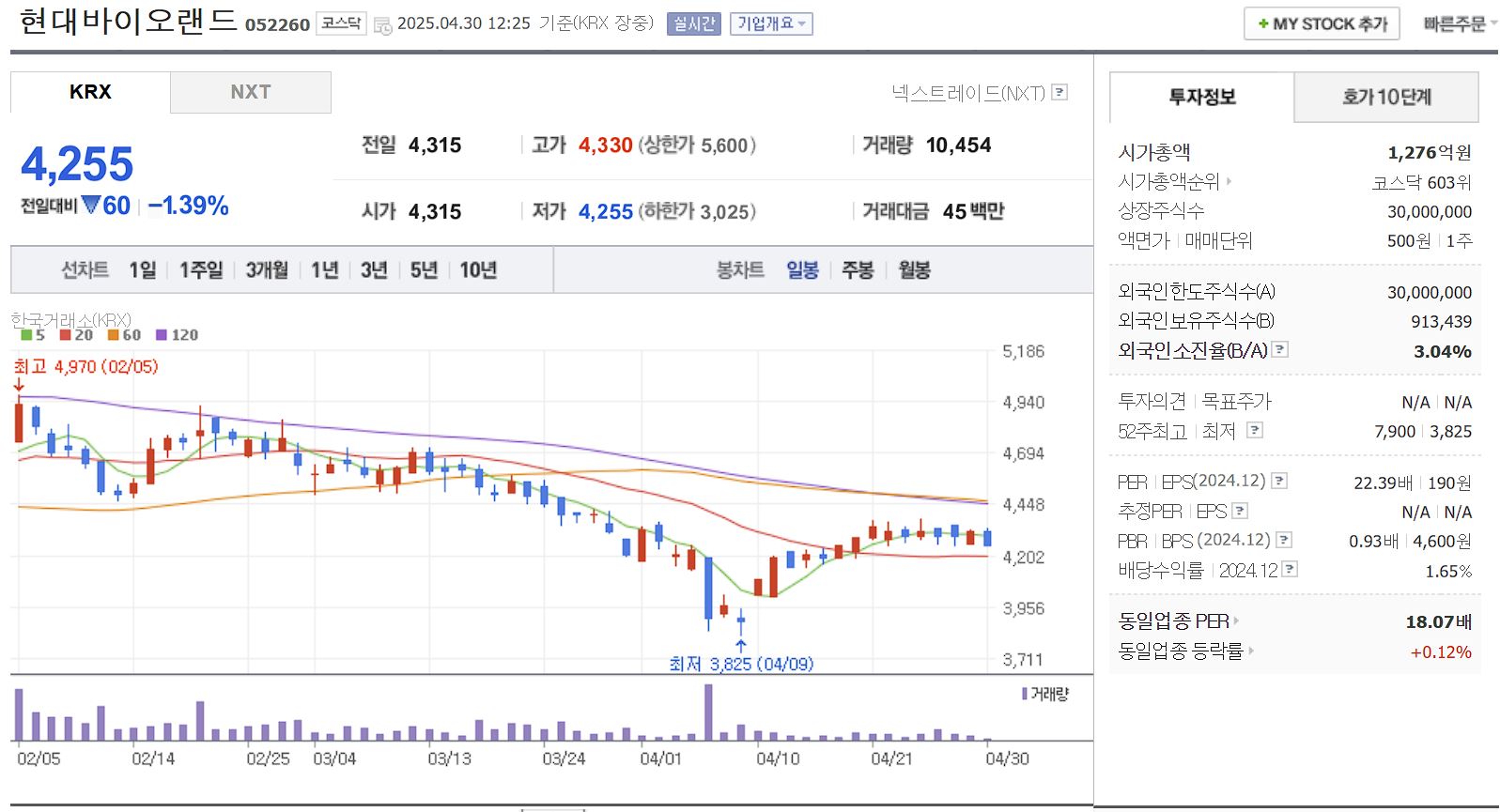Click 시가총액 value 1,276억원
The width and height of the screenshot is (1500, 812).
coord(1430,152)
